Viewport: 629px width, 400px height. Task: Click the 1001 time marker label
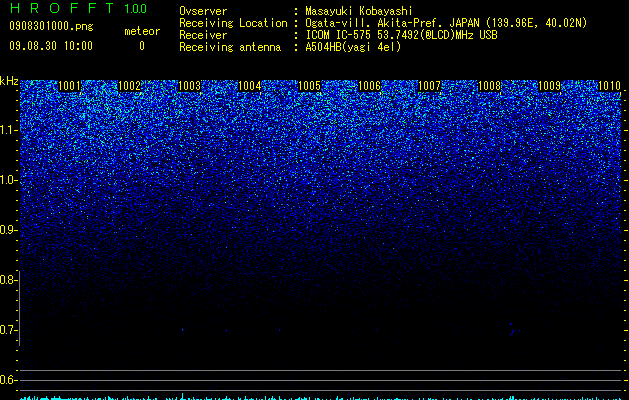[x=69, y=86]
